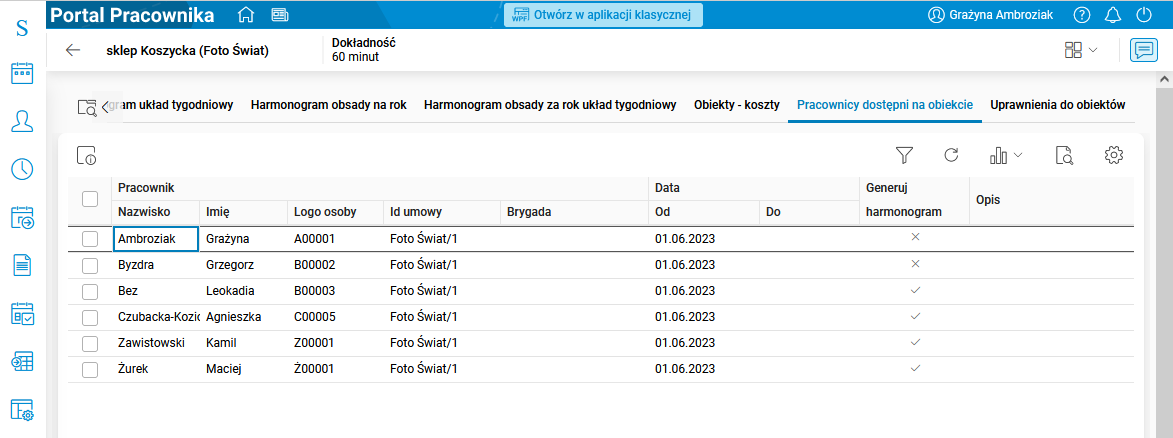Switch to Obiekty - koszty tab
Viewport: 1173px width, 438px height.
pos(737,105)
